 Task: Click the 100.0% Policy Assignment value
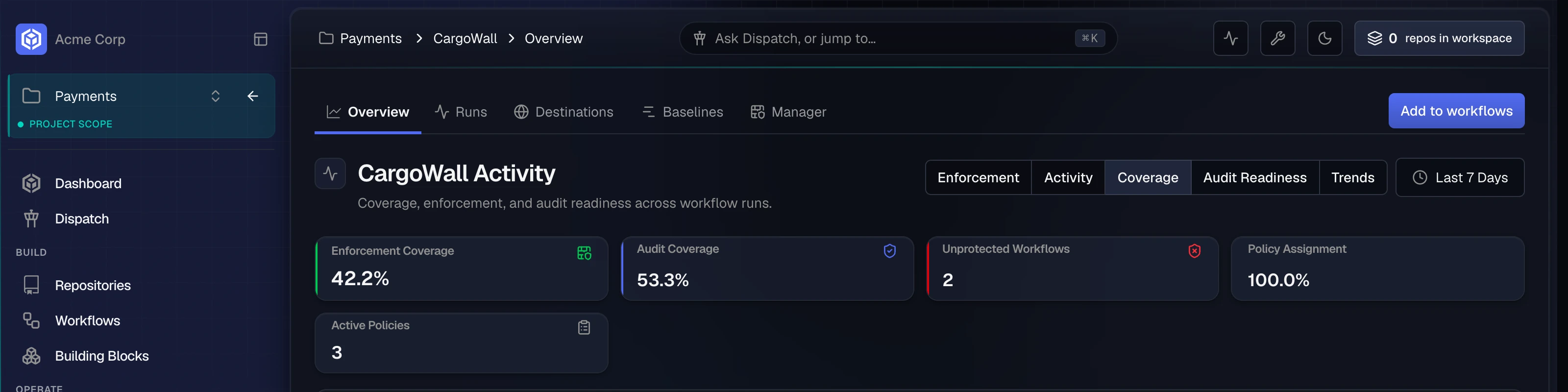[1277, 280]
